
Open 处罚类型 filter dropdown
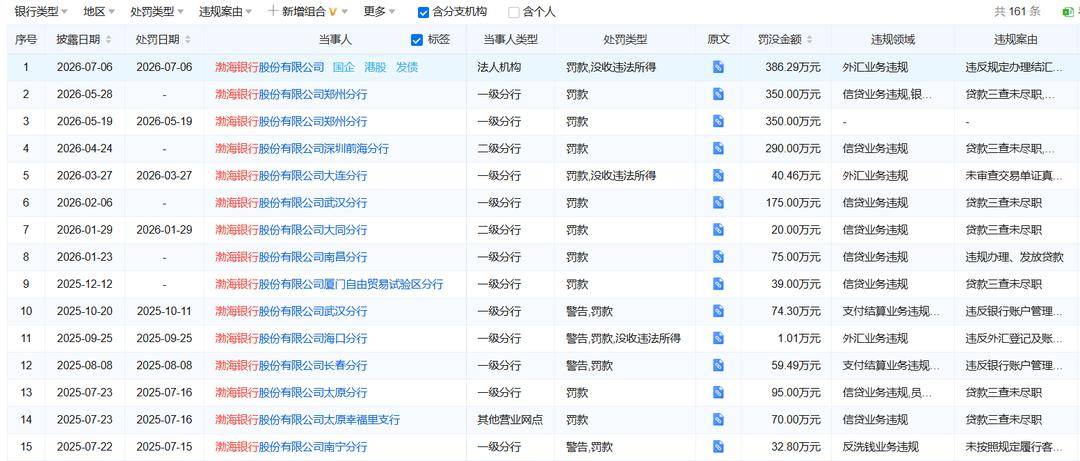(x=157, y=12)
